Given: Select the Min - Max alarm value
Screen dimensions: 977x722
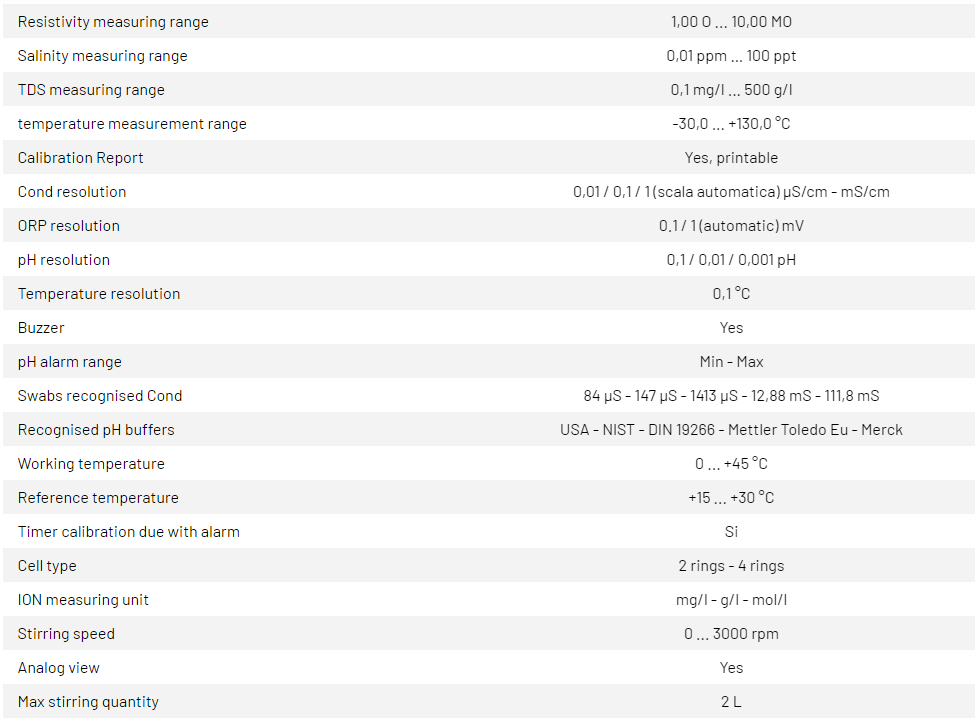Looking at the screenshot, I should point(731,362).
